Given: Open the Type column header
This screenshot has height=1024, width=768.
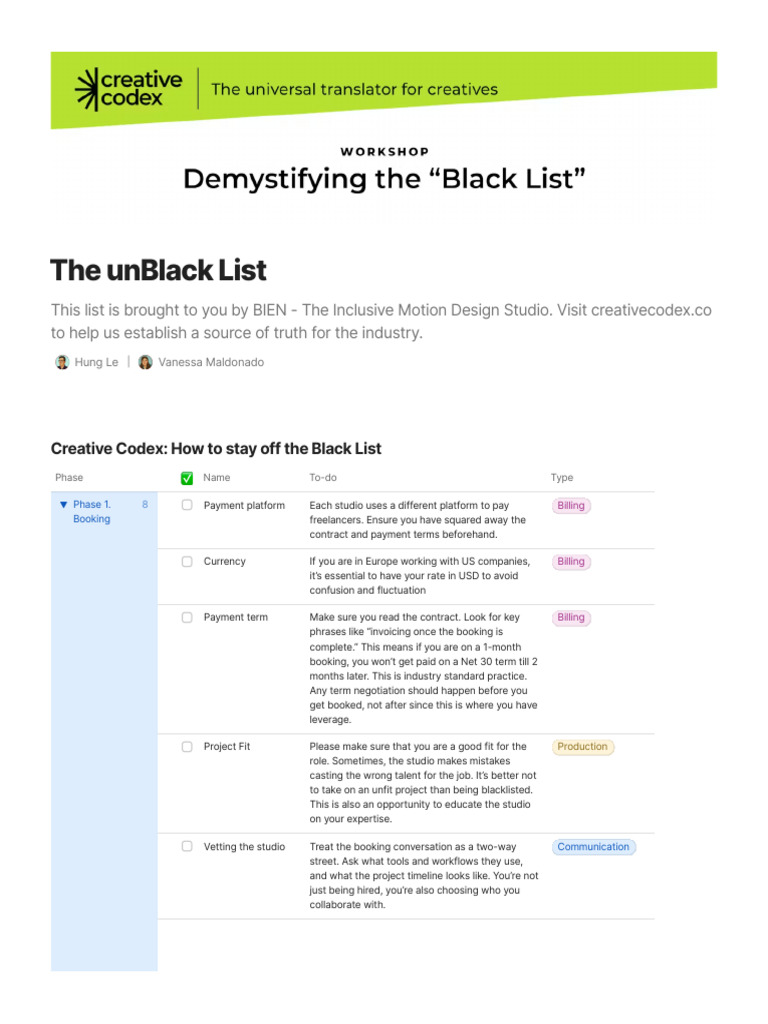Looking at the screenshot, I should coord(562,478).
